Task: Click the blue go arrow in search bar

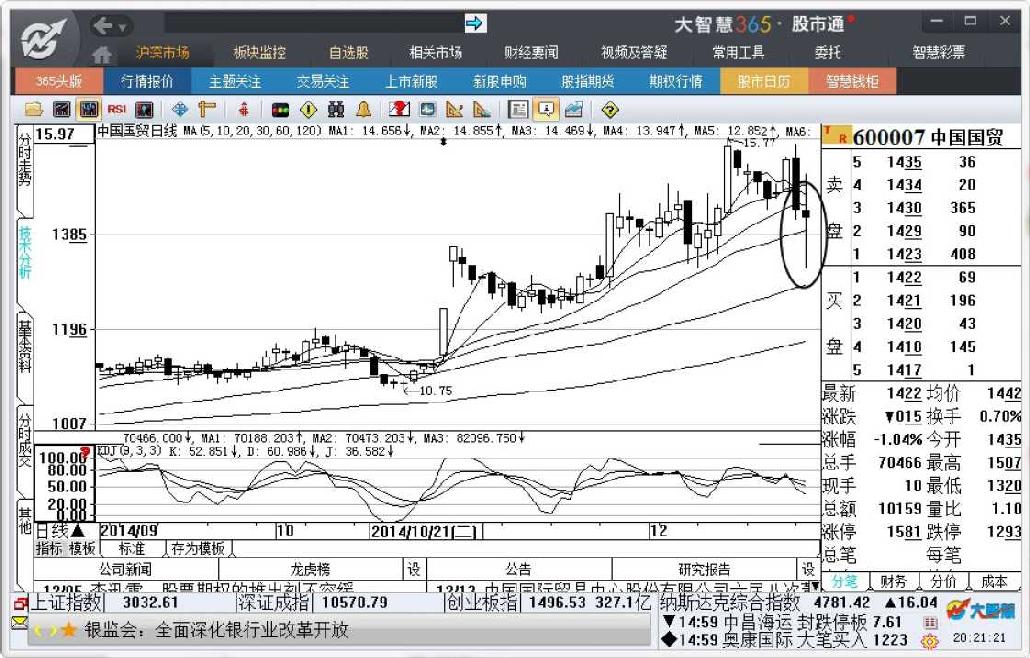Action: pyautogui.click(x=474, y=24)
